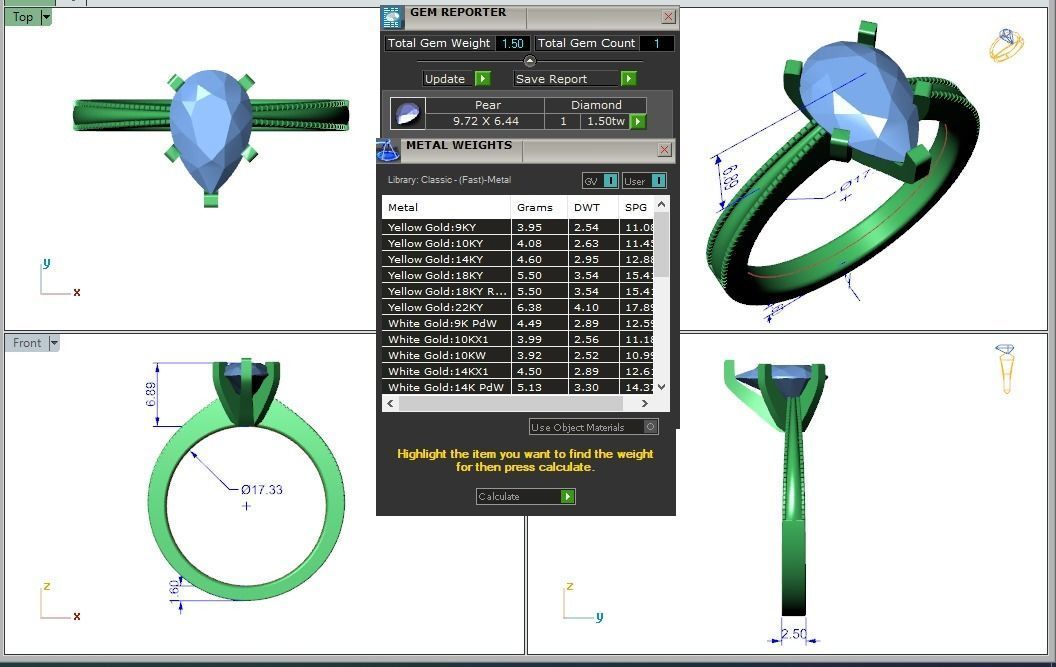The height and width of the screenshot is (667, 1056).
Task: Open the Top viewport dropdown arrow
Action: tap(46, 18)
